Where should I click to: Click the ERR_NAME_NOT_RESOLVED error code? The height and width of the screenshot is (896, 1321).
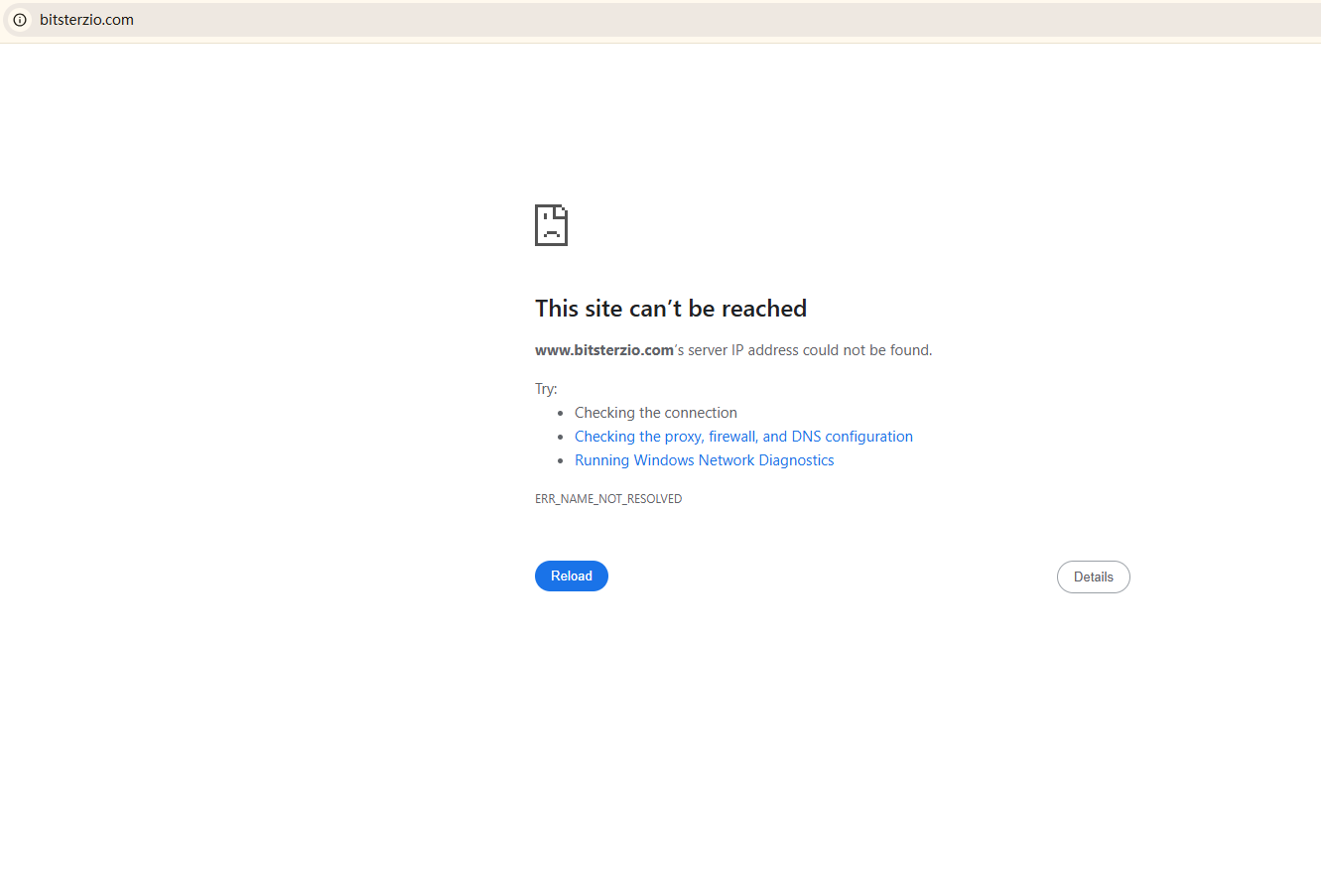tap(608, 499)
